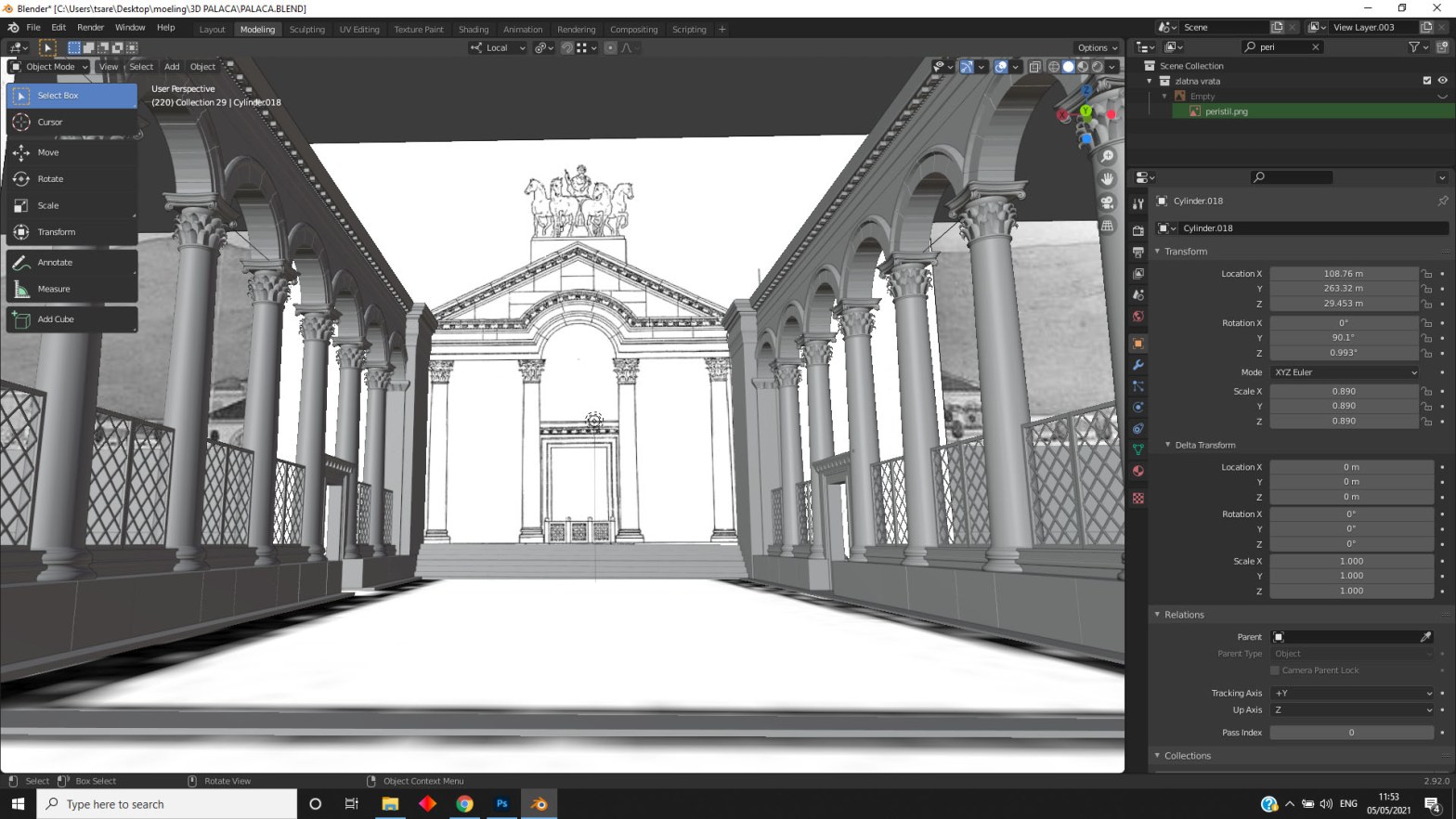Select the Rotate tool
This screenshot has width=1456, height=819.
pos(50,179)
